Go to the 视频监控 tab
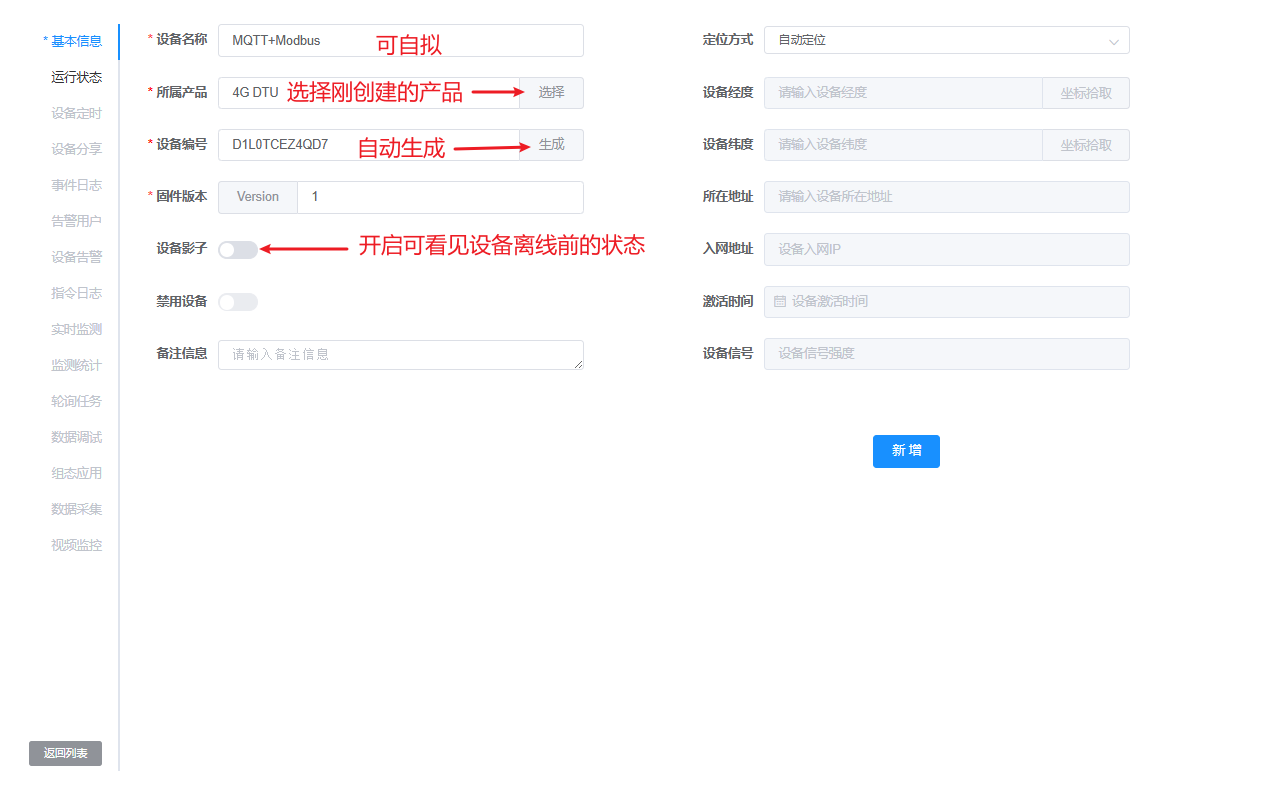 coord(76,545)
